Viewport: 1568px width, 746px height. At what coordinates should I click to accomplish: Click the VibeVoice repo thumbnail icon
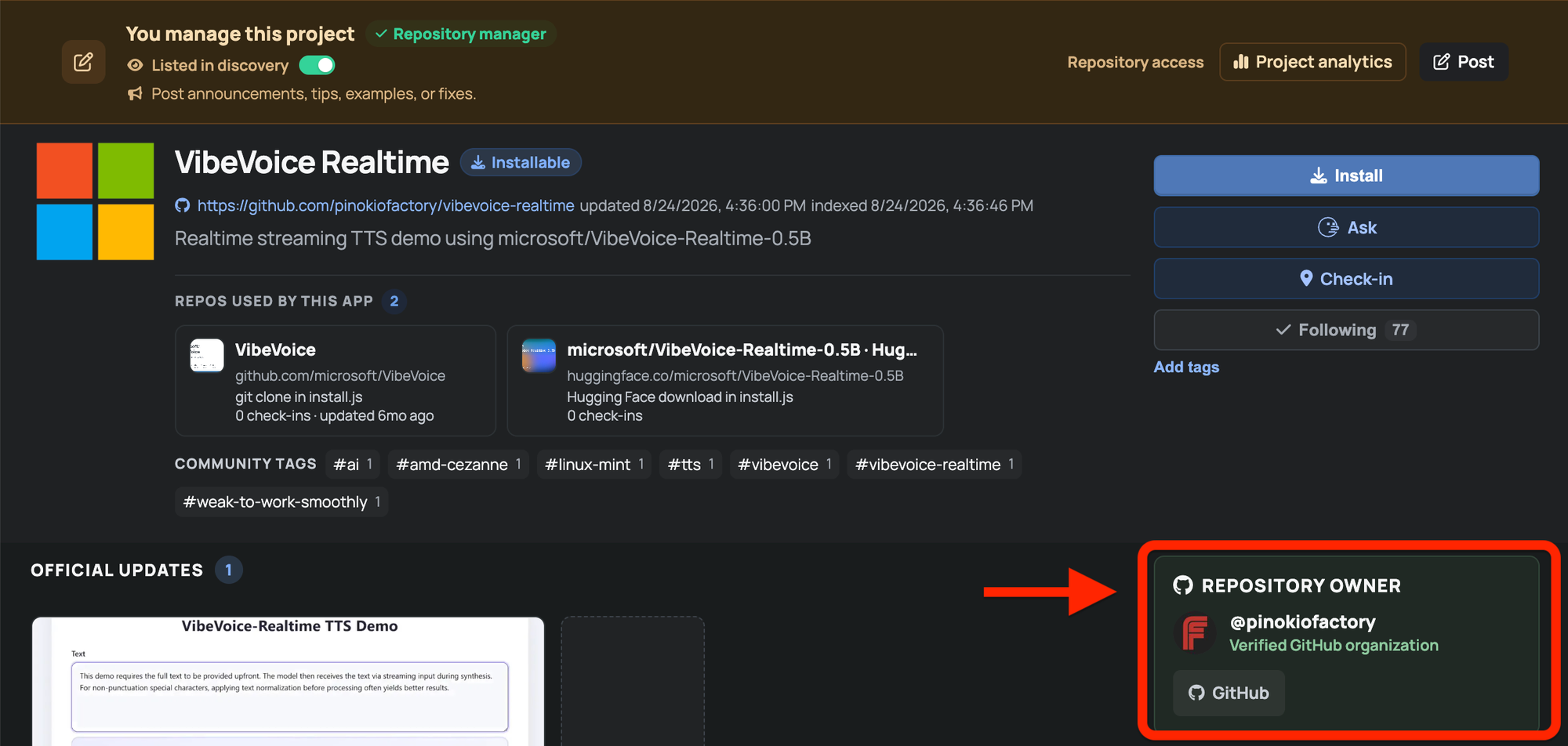207,356
